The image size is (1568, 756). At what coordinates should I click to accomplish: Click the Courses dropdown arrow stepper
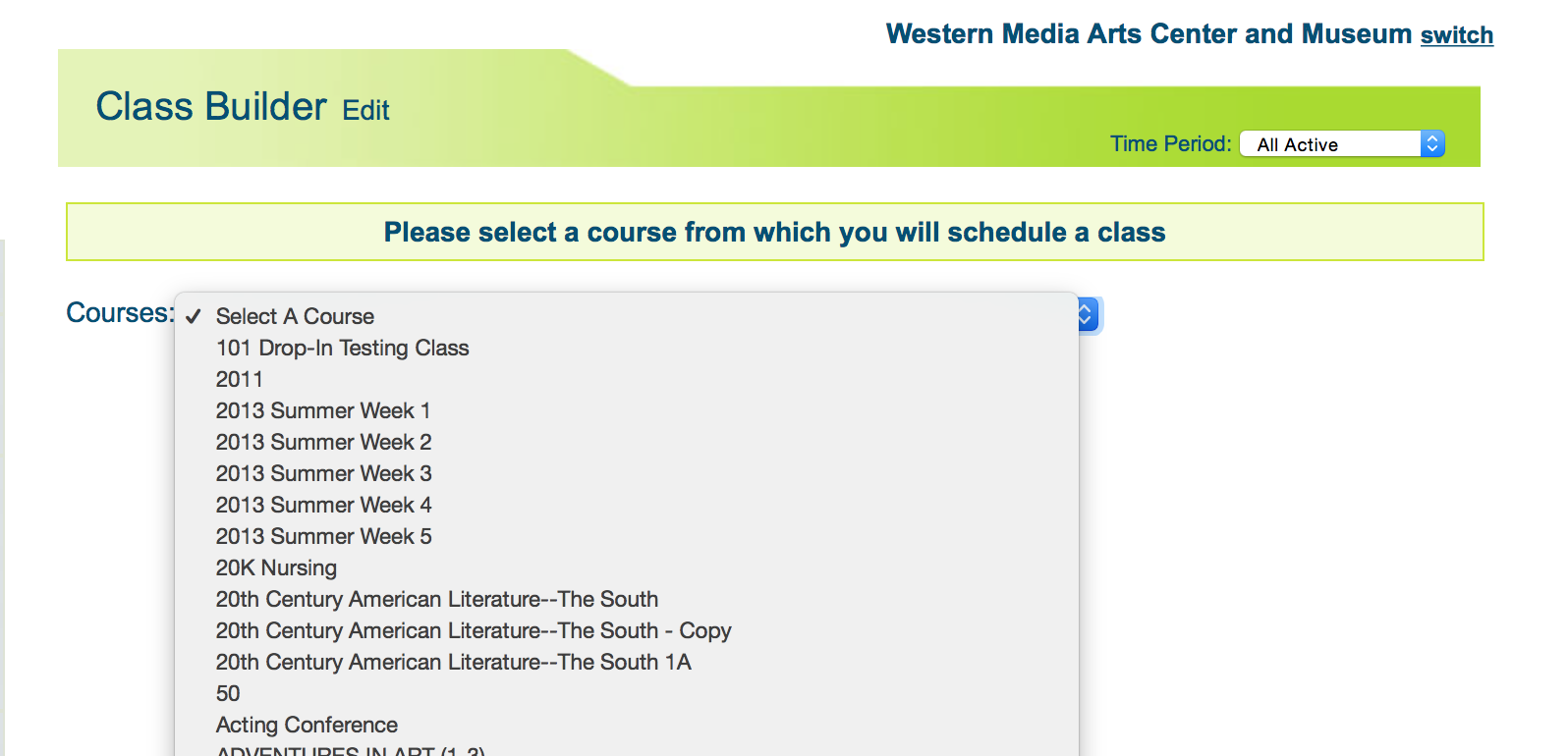1087,315
